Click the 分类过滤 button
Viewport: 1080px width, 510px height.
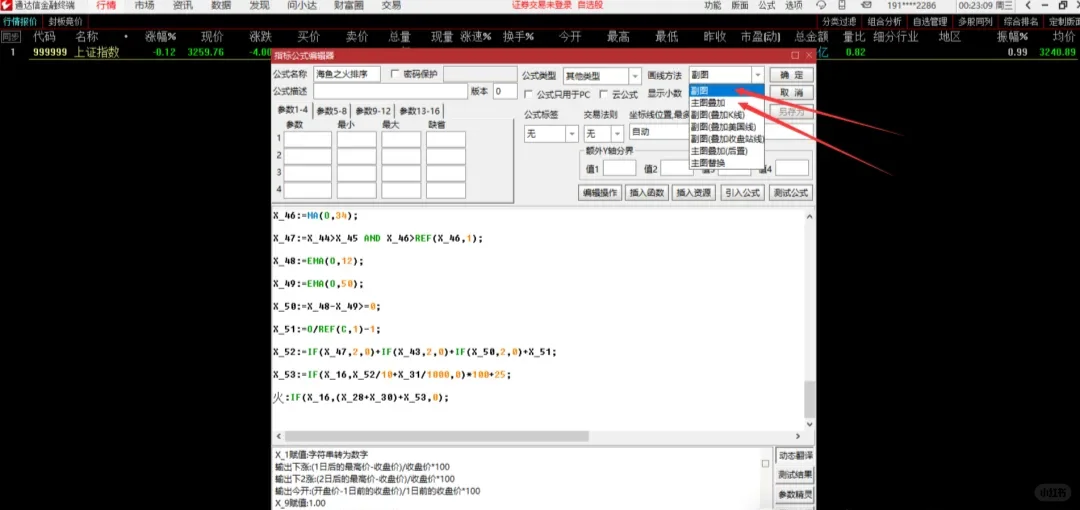tap(838, 21)
